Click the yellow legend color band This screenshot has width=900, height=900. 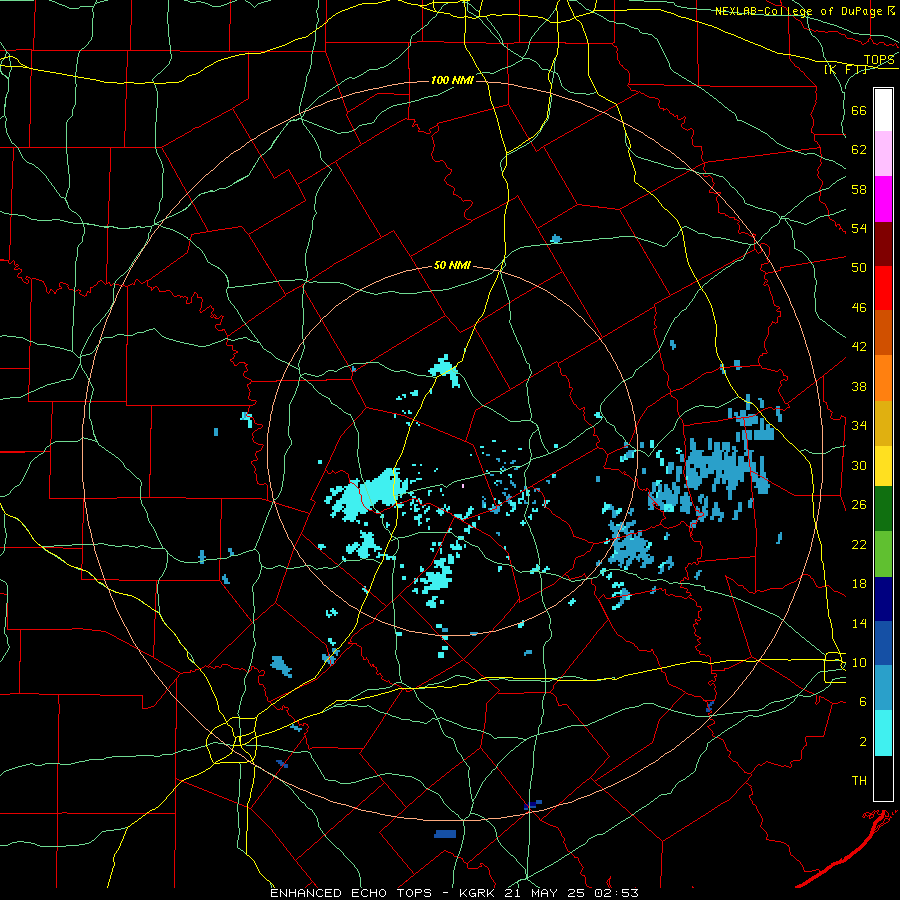point(883,465)
